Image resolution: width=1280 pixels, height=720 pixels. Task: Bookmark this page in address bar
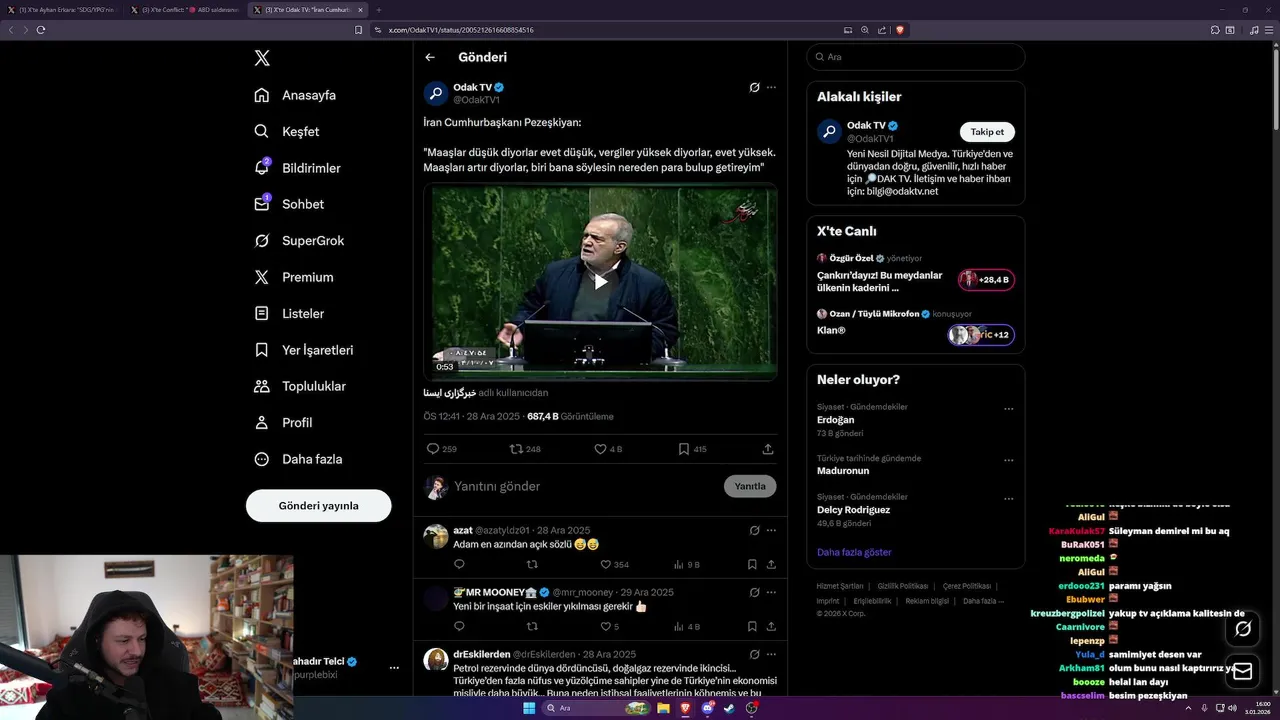(x=359, y=30)
